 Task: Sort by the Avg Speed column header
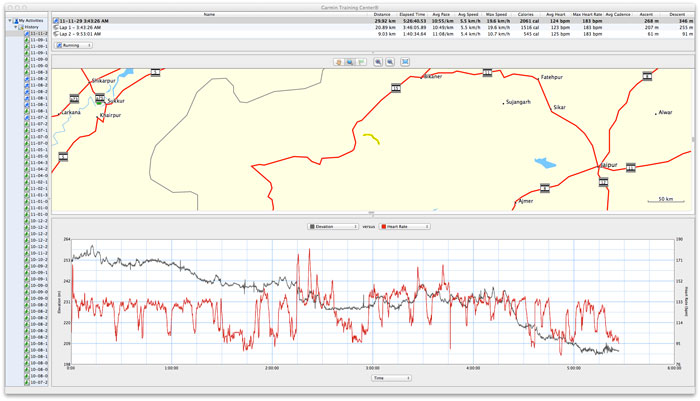(x=468, y=15)
